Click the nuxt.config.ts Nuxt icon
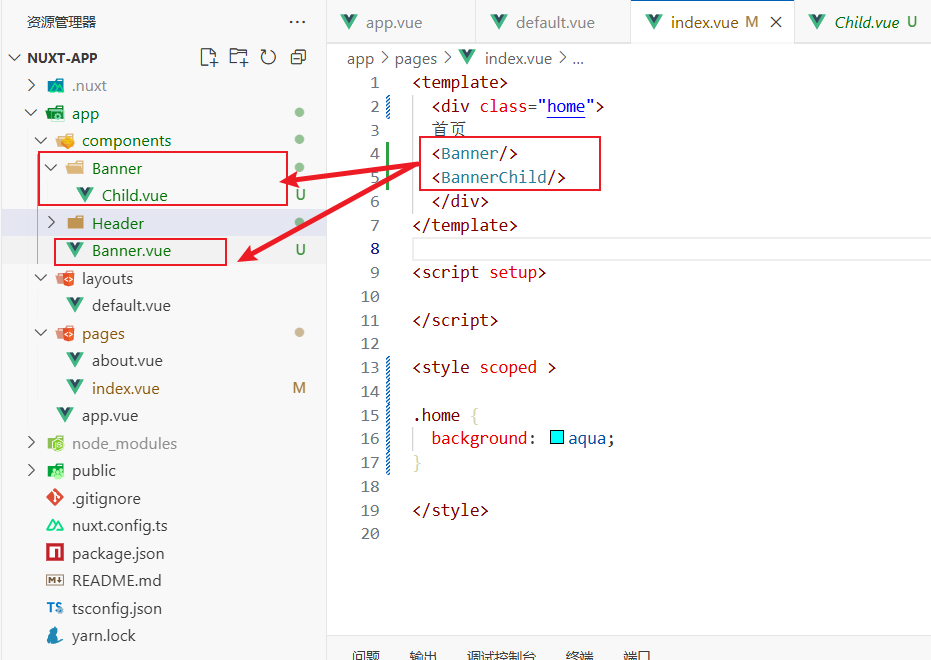The height and width of the screenshot is (660, 931). (55, 525)
